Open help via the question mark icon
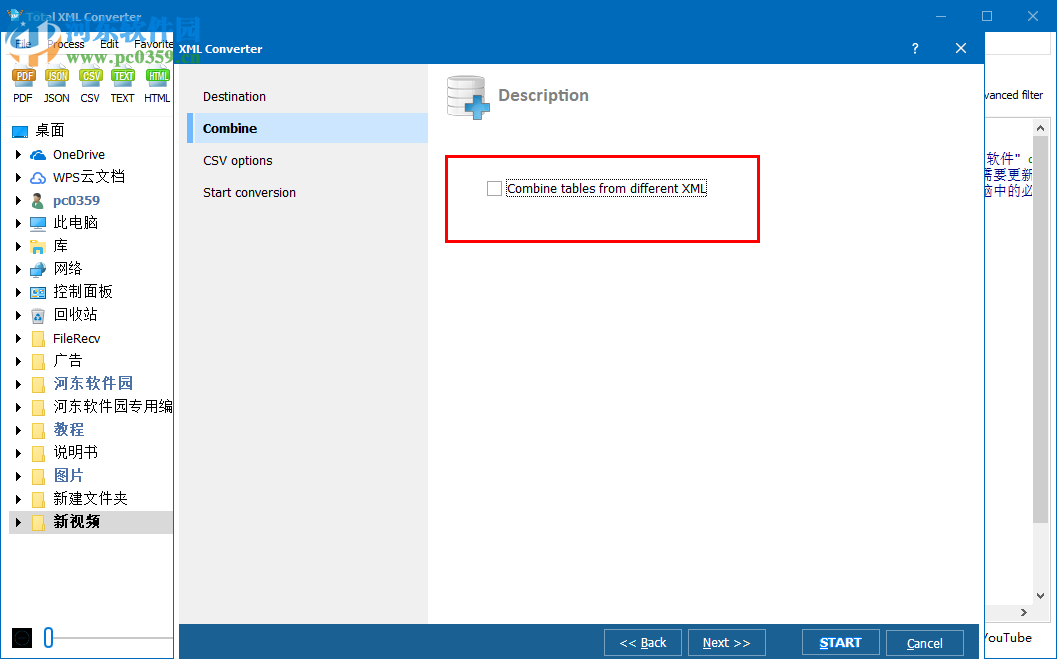The width and height of the screenshot is (1057, 659). point(914,48)
